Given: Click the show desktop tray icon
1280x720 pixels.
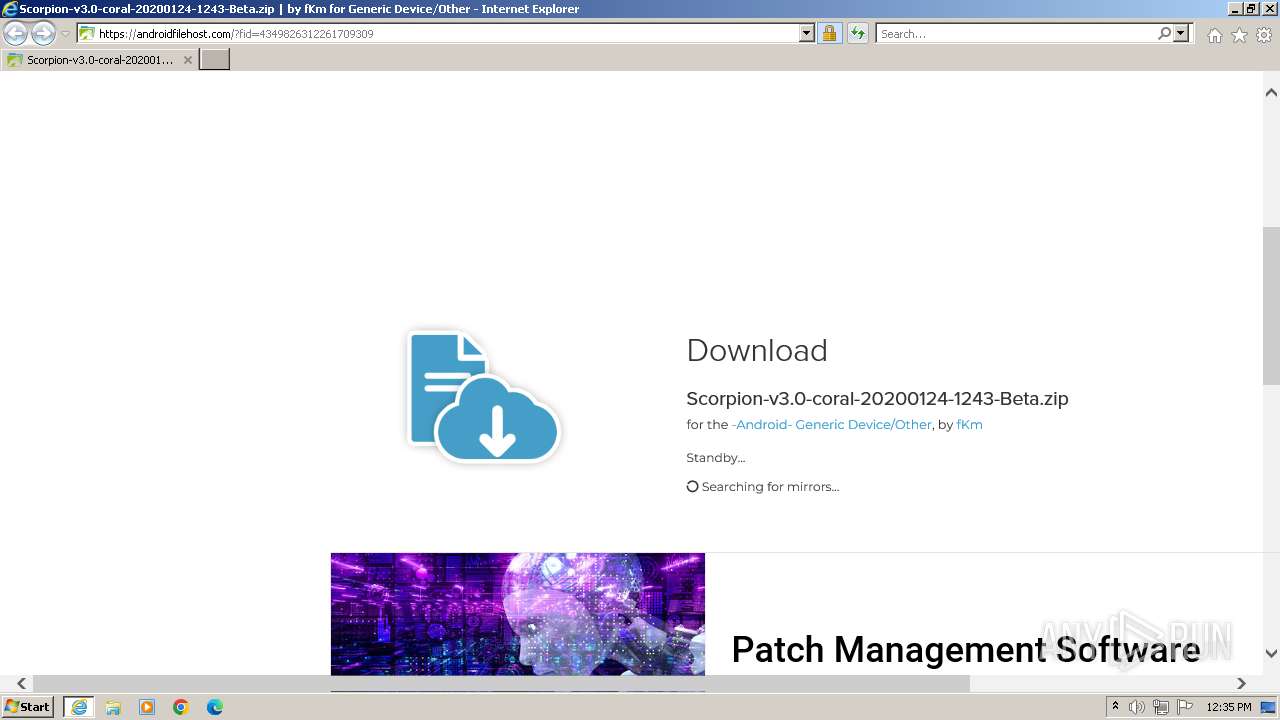Looking at the screenshot, I should click(1268, 707).
